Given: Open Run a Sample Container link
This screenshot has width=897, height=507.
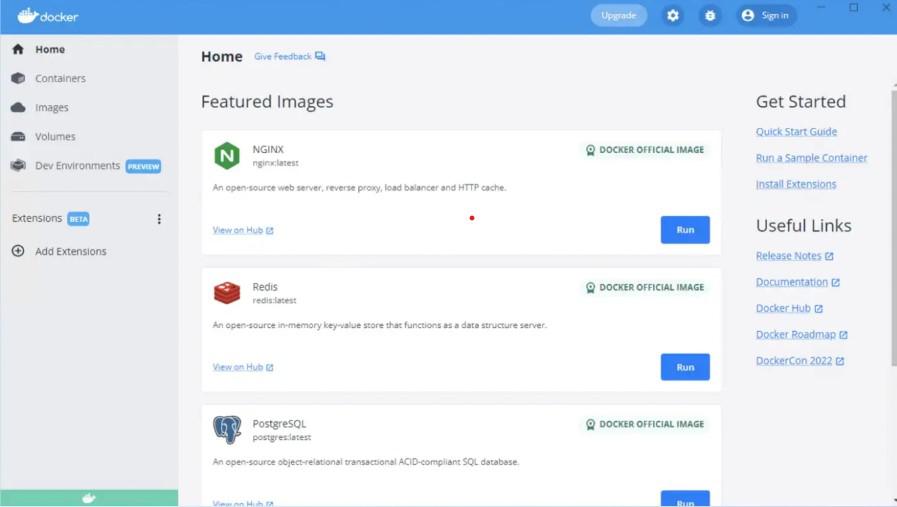Looking at the screenshot, I should [x=811, y=158].
